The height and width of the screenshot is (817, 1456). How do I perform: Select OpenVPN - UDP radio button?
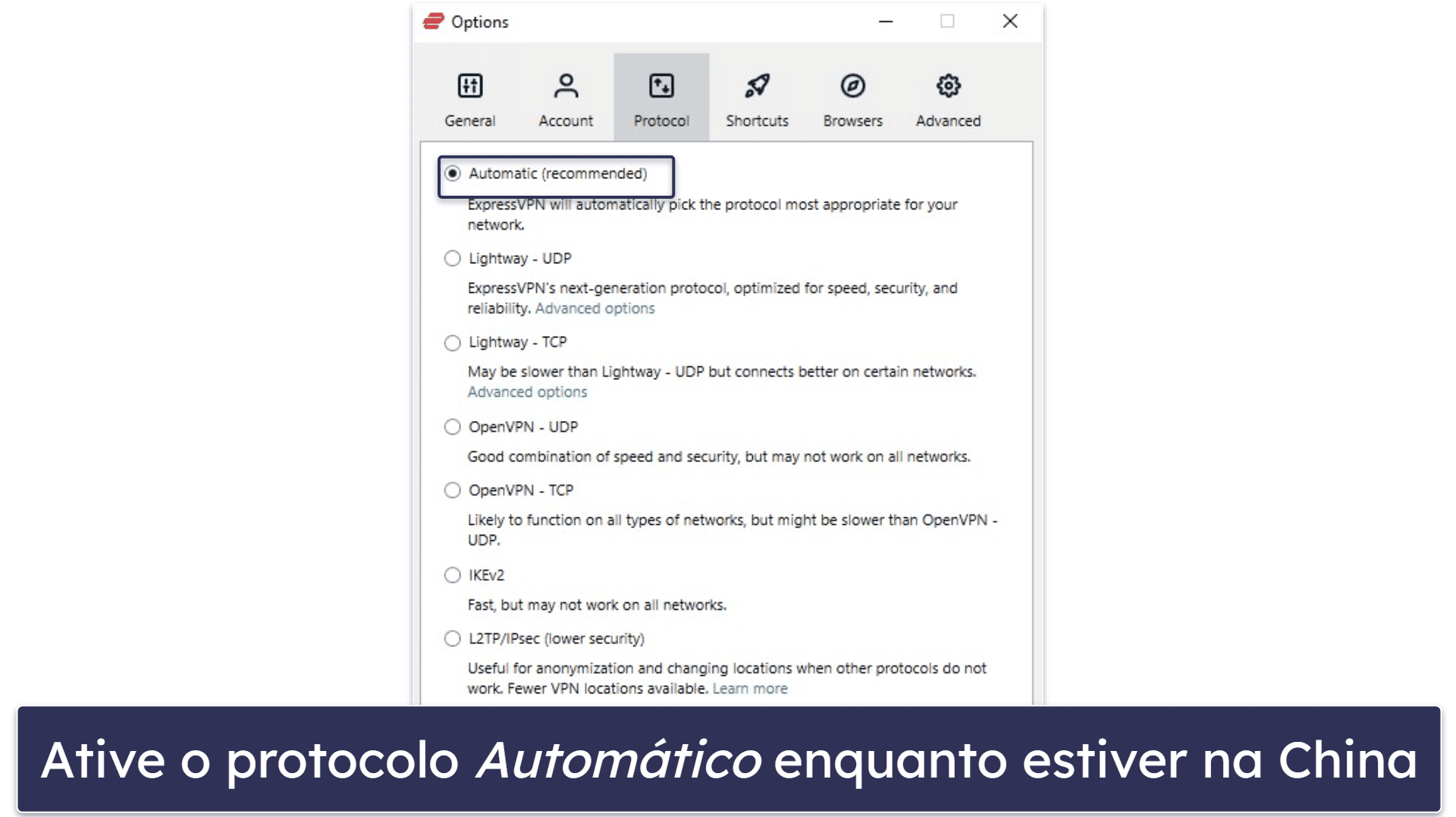pyautogui.click(x=453, y=427)
